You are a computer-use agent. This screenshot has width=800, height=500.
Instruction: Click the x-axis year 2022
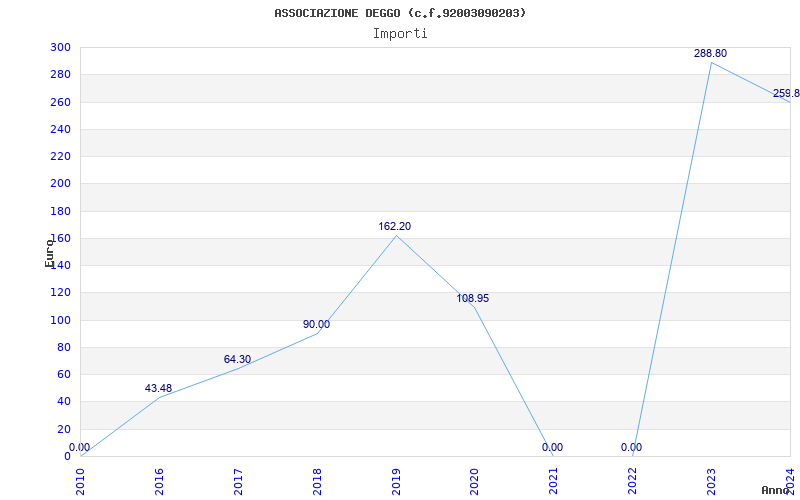coord(632,481)
